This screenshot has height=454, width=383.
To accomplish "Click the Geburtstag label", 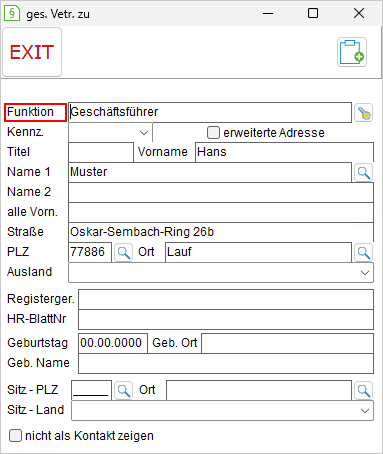I will (x=37, y=343).
